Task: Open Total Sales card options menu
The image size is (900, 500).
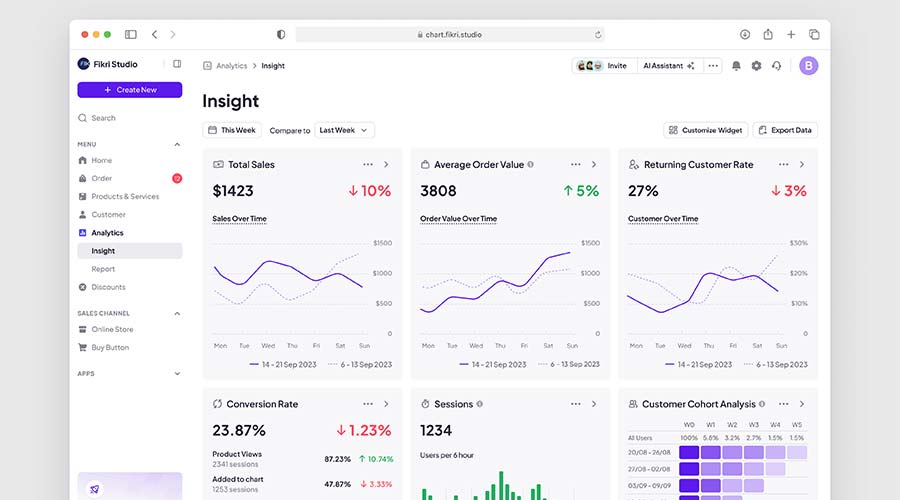Action: pyautogui.click(x=368, y=165)
